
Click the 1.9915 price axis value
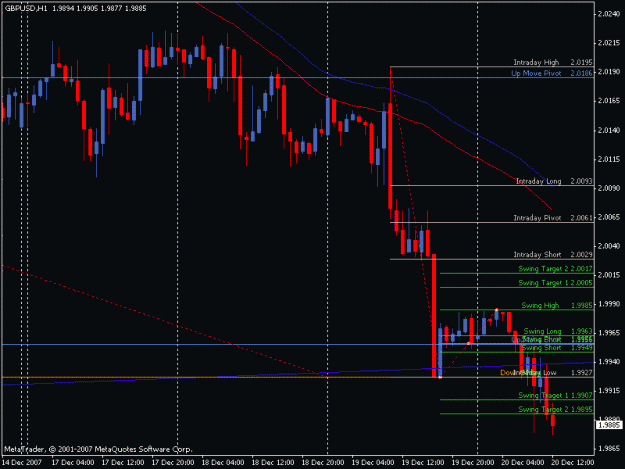coord(609,391)
